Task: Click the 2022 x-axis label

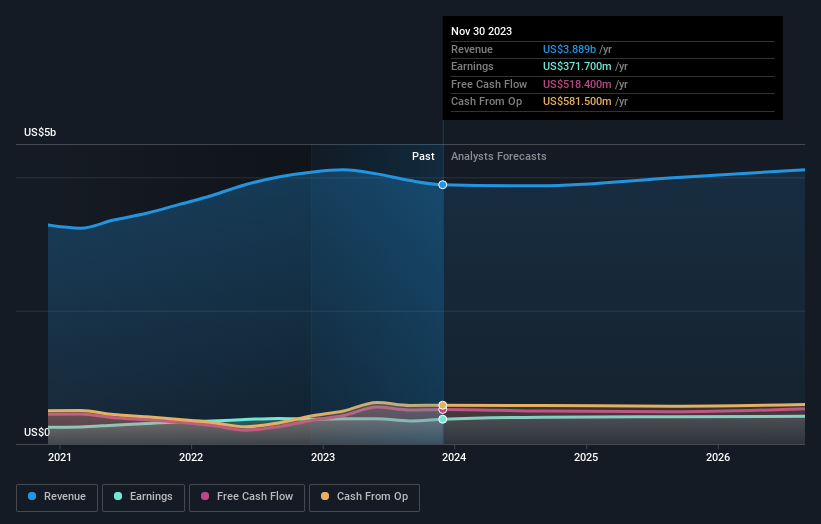Action: point(191,457)
